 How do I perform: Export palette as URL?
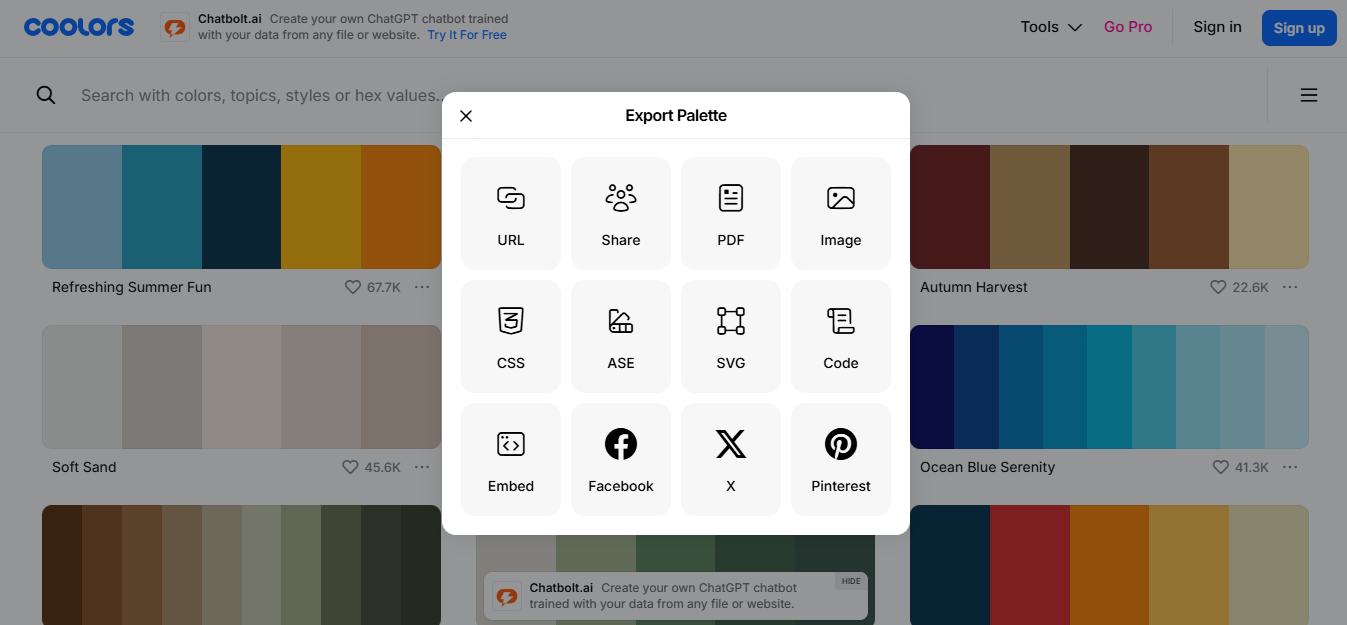click(x=511, y=213)
